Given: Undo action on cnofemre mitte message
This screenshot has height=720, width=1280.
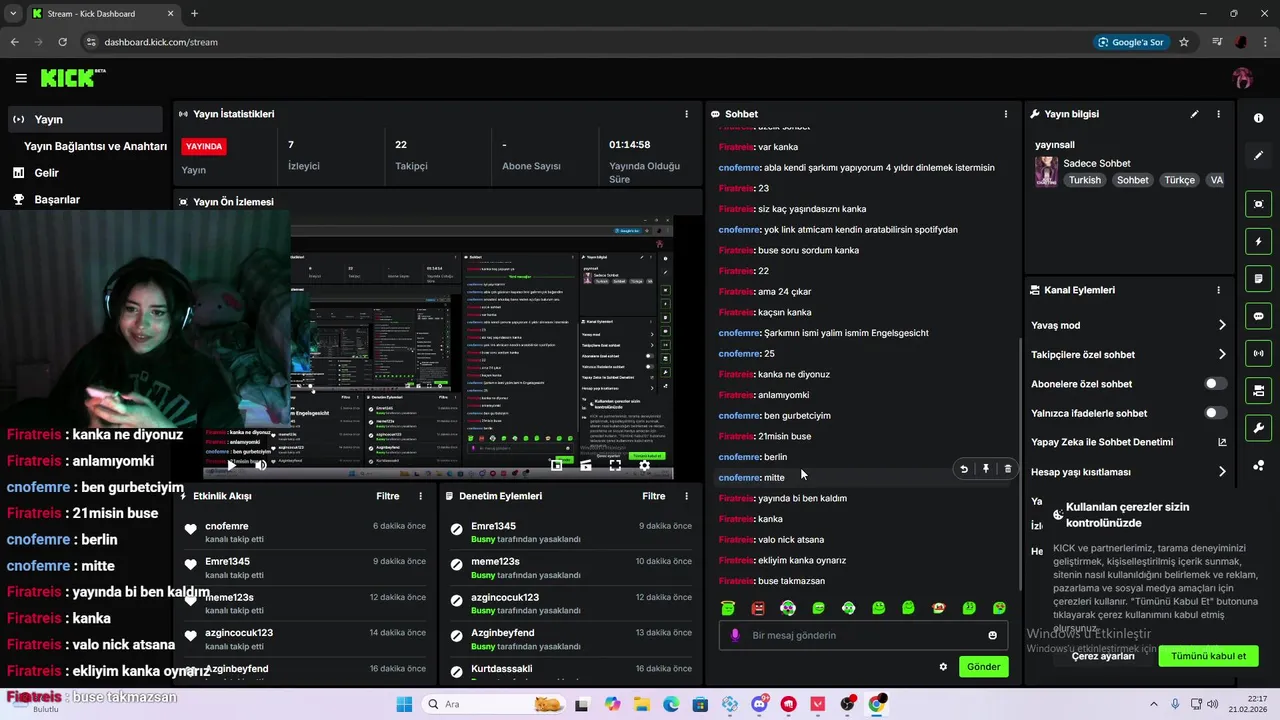Looking at the screenshot, I should (x=964, y=468).
